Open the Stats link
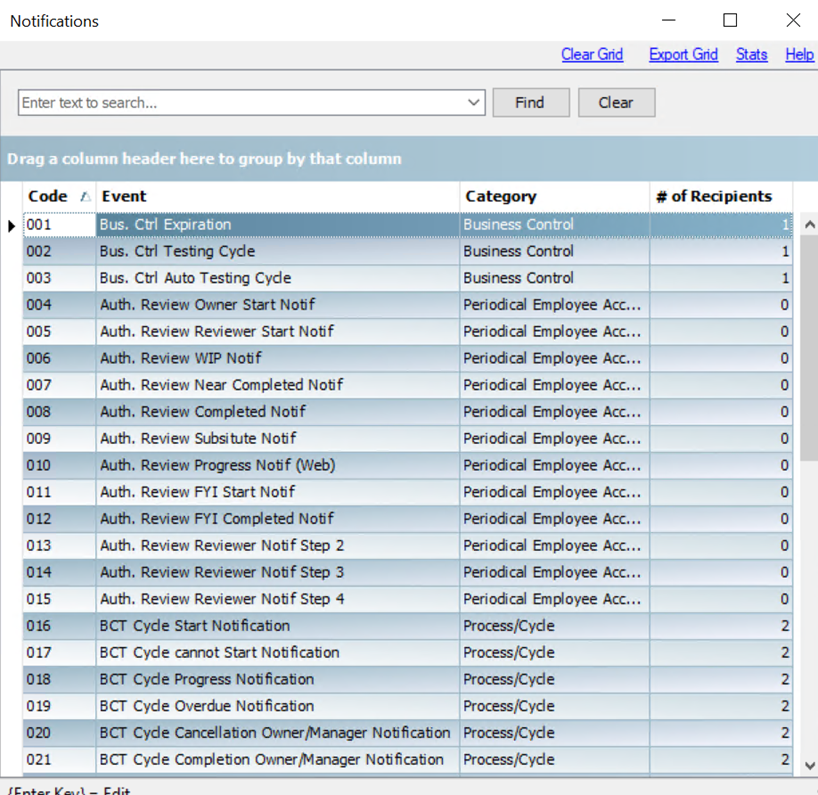 (751, 55)
